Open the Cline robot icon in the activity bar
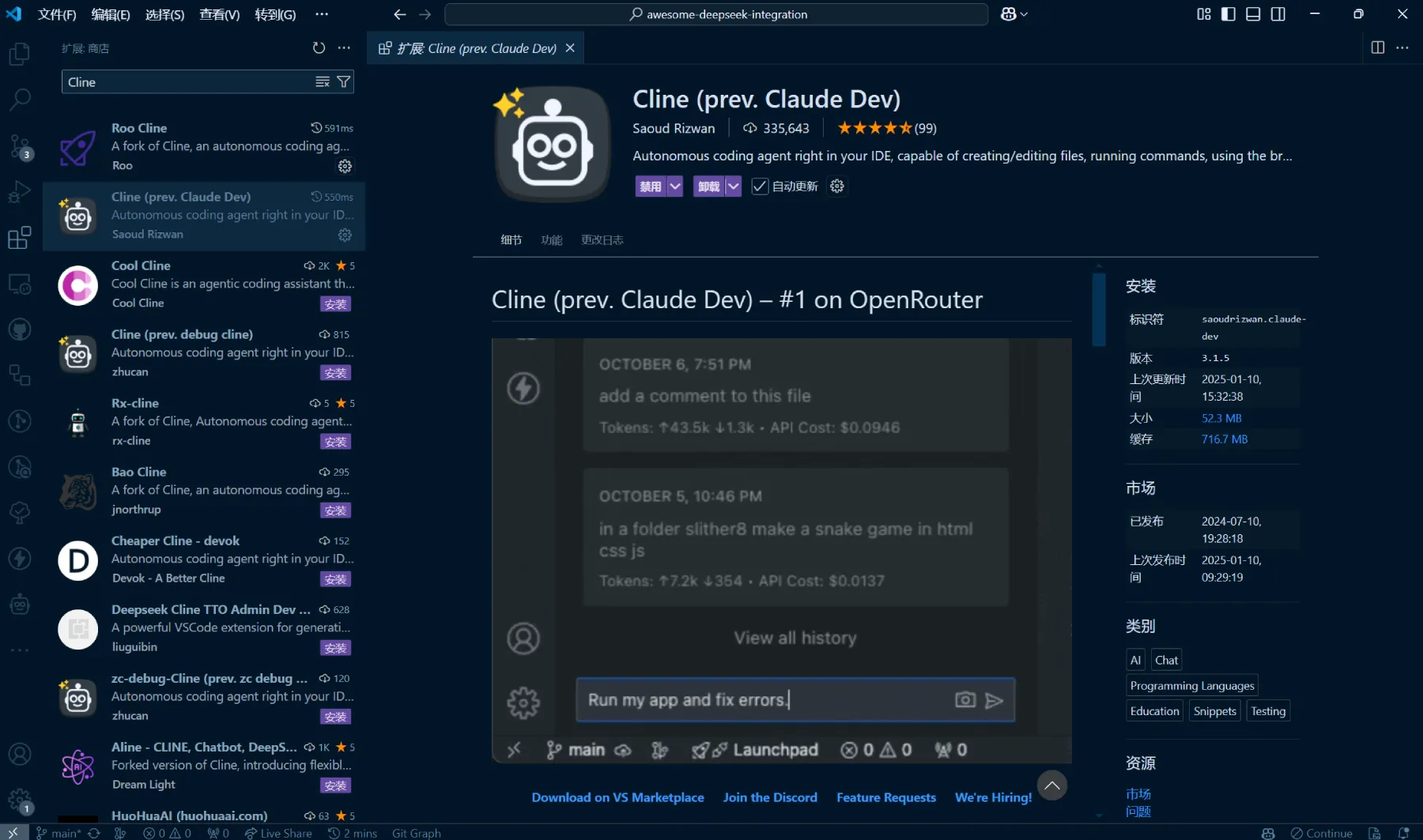This screenshot has width=1423, height=840. [19, 605]
